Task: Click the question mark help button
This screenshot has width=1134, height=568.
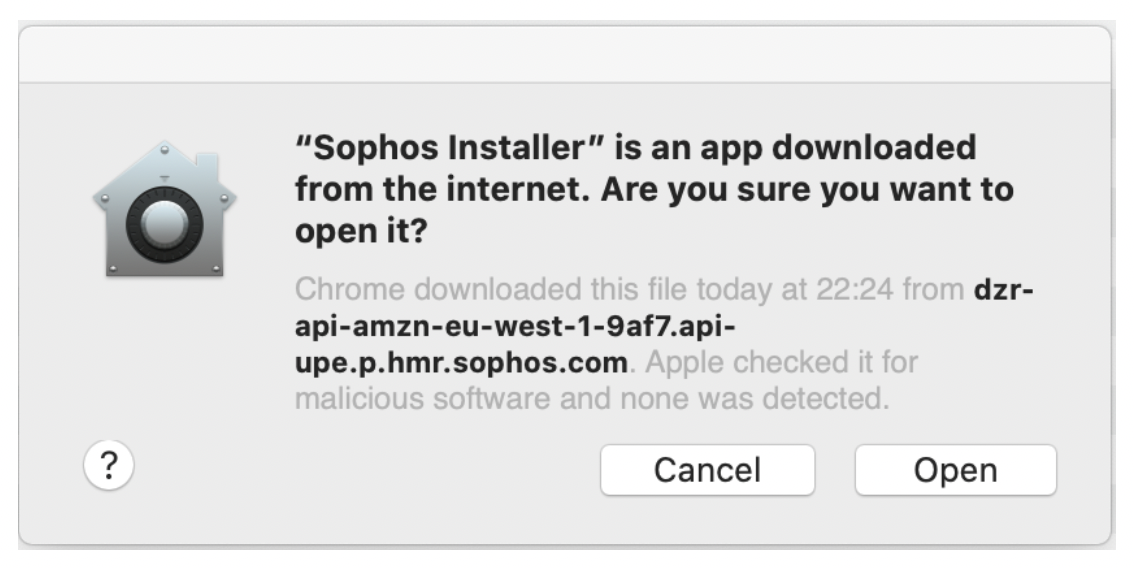Action: pyautogui.click(x=108, y=465)
